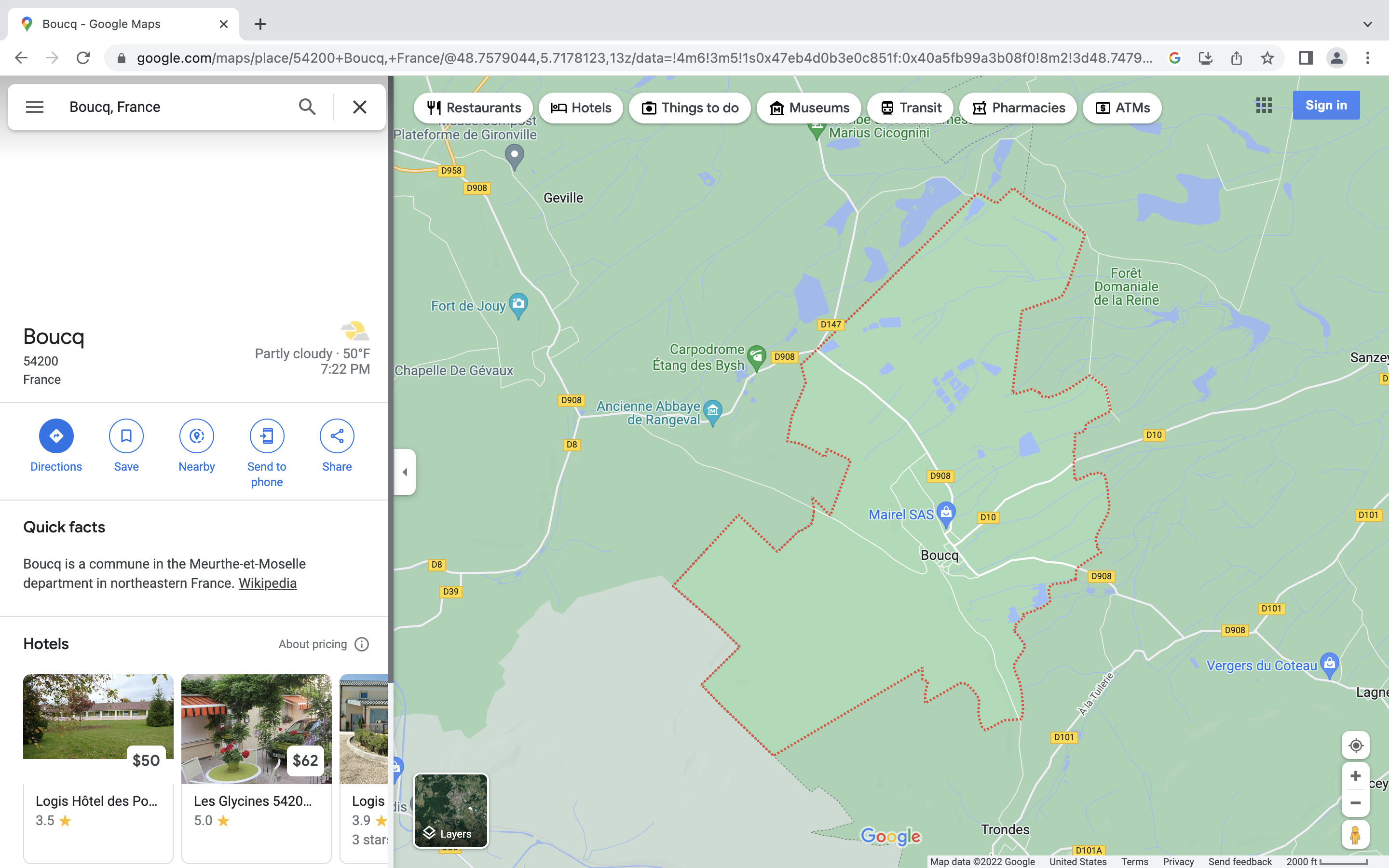
Task: Click About pricing info icon
Action: point(362,644)
